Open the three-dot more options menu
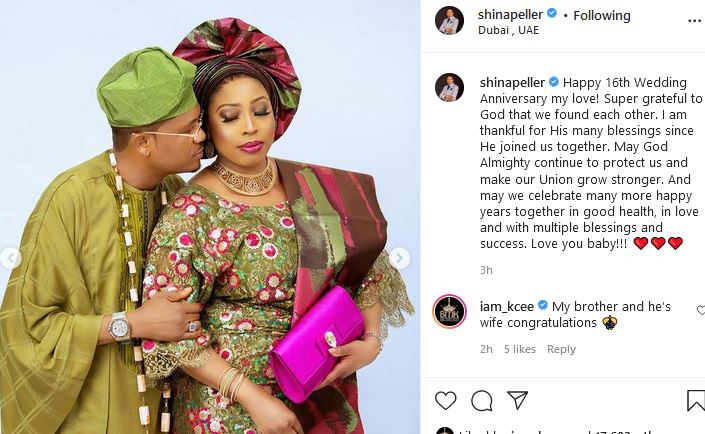The width and height of the screenshot is (705, 434). [695, 21]
